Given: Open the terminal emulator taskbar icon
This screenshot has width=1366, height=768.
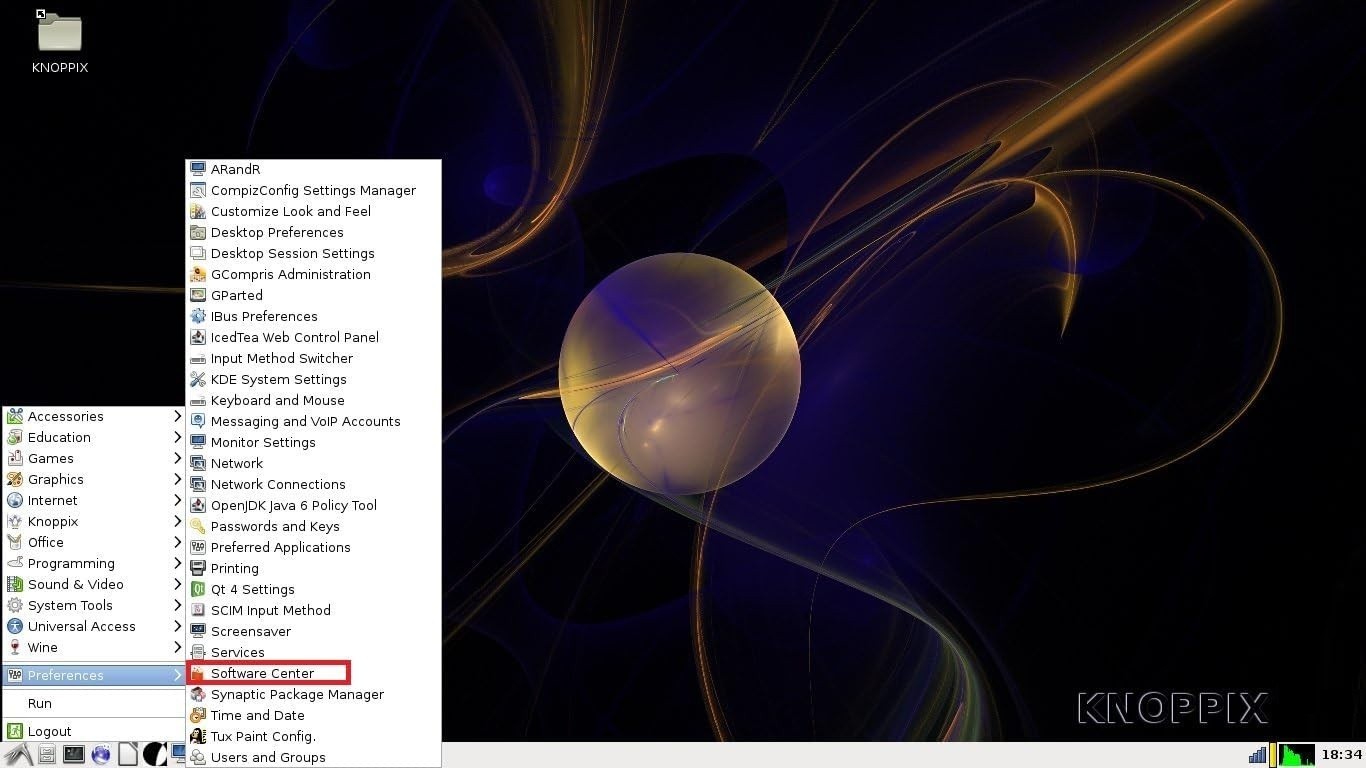Looking at the screenshot, I should click(74, 755).
